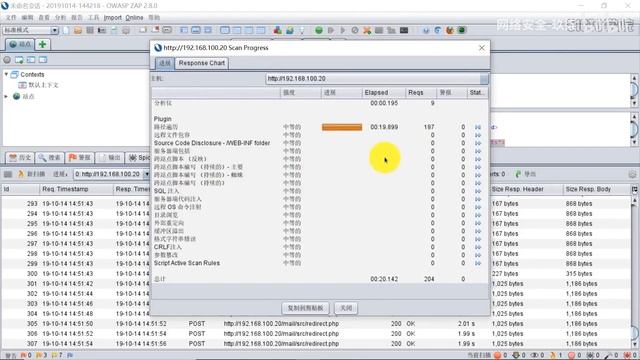The image size is (640, 360).
Task: Click the orange flame 新扫描 new scan button
Action: pos(31,174)
